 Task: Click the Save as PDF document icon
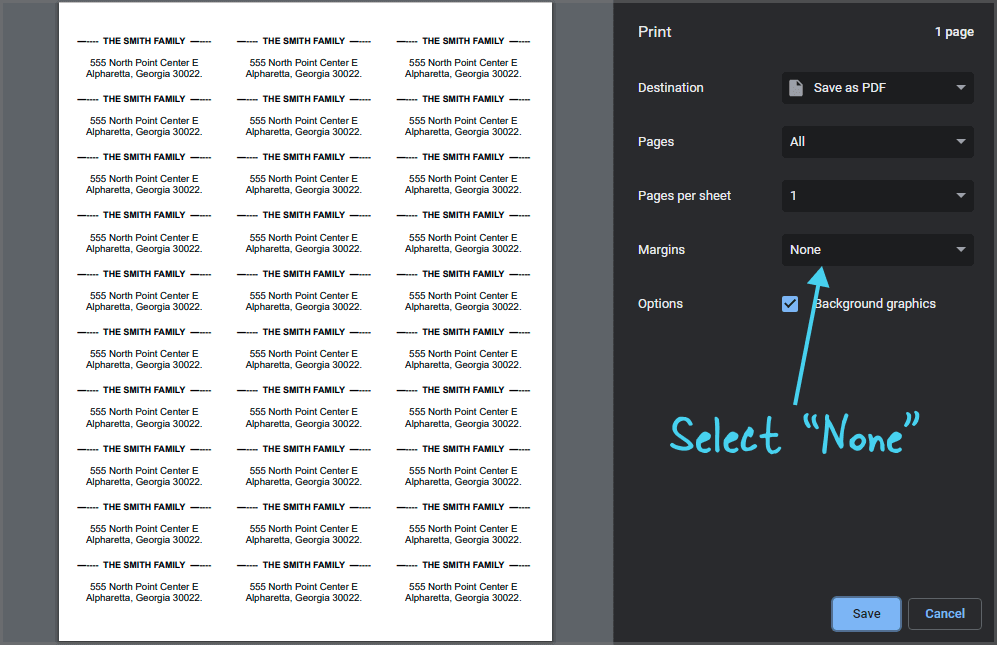(x=797, y=87)
